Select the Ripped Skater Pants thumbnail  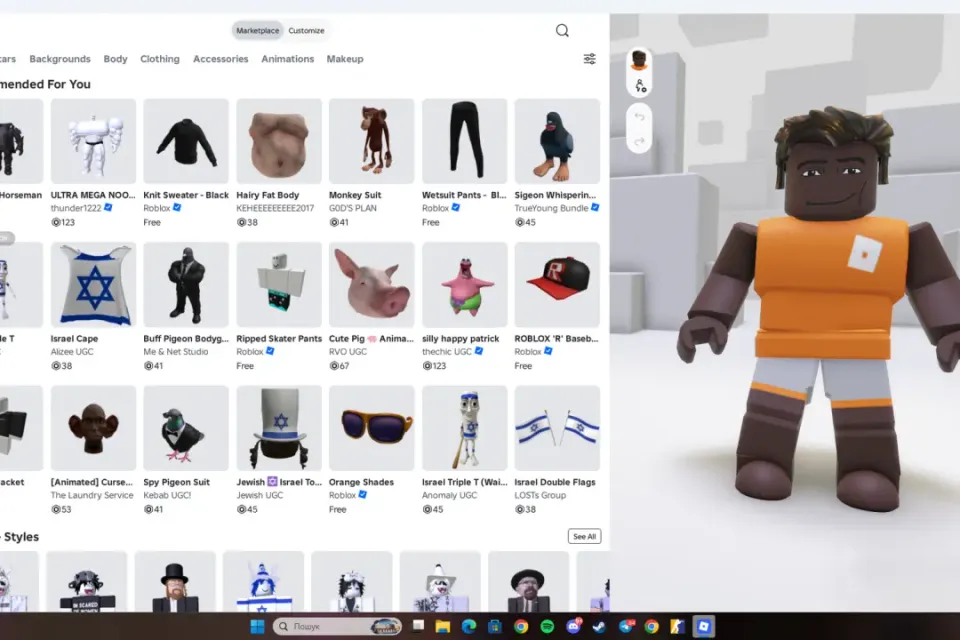279,285
